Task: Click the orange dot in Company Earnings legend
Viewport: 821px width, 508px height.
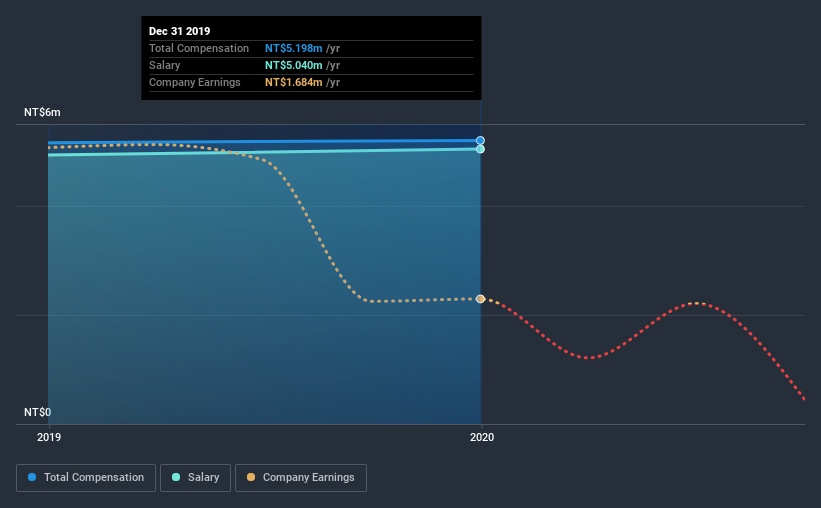Action: [x=251, y=477]
